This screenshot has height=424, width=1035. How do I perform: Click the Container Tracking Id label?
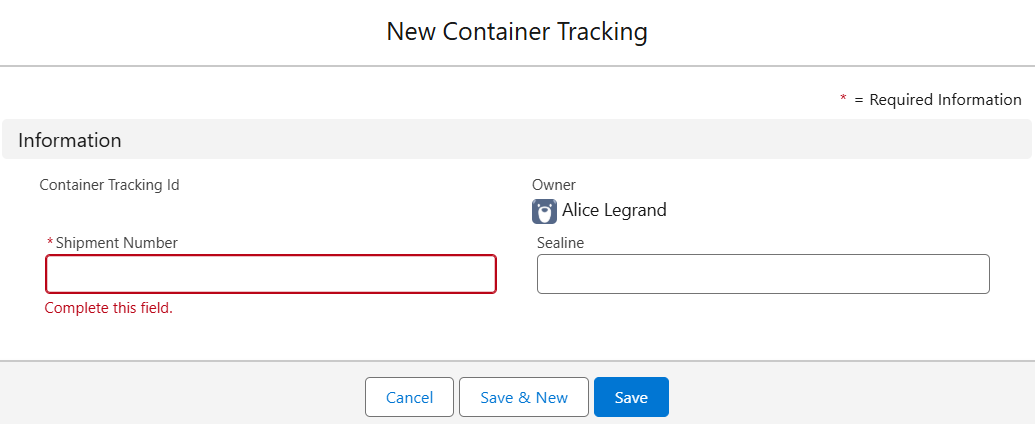click(109, 185)
